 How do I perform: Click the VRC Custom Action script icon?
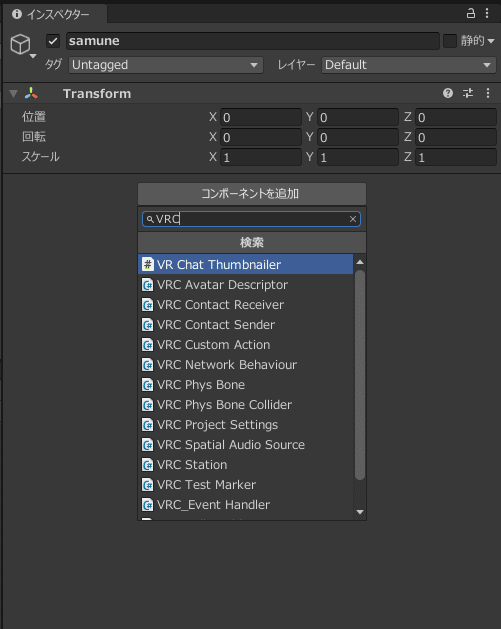(x=148, y=345)
